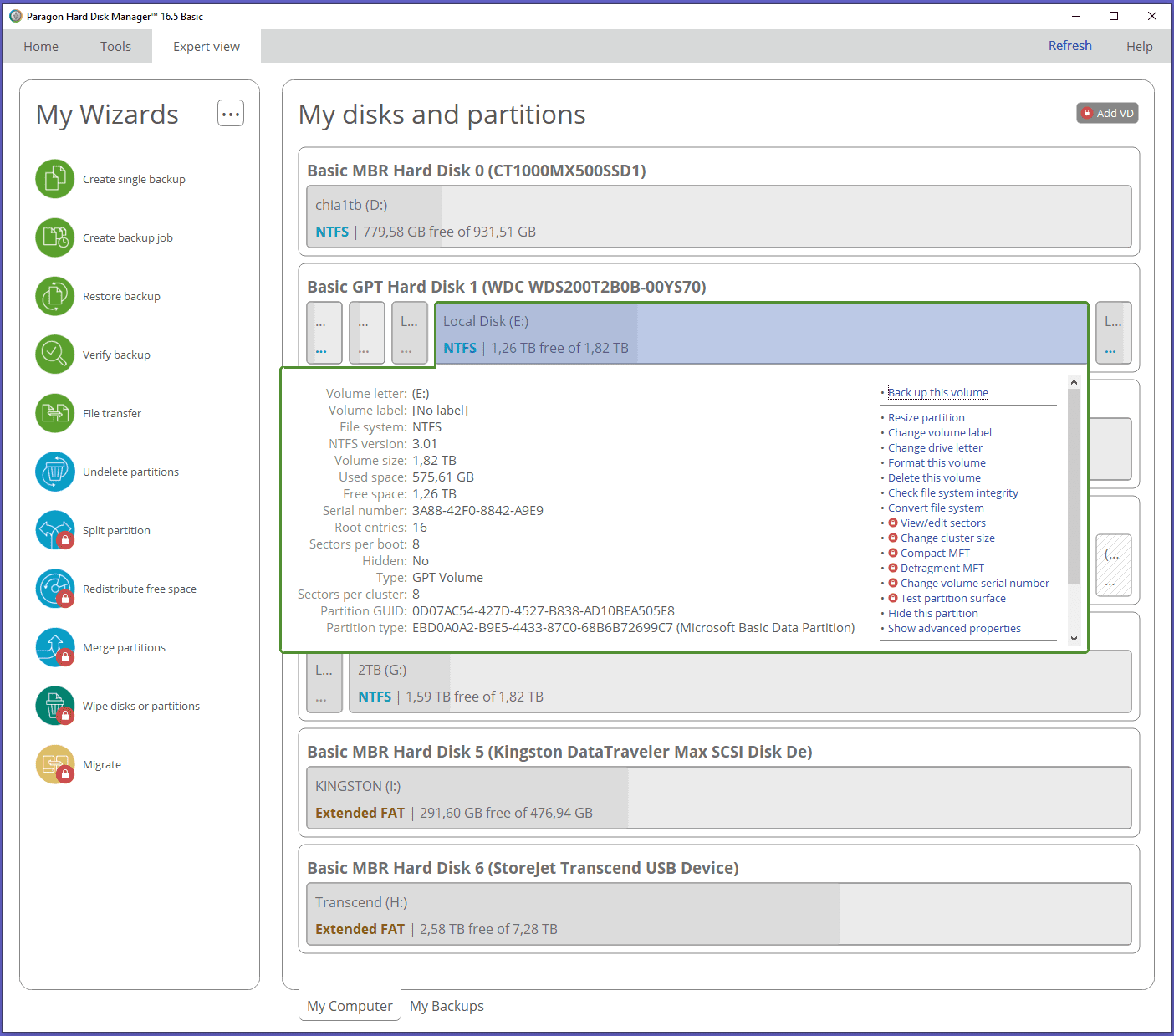Viewport: 1174px width, 1036px height.
Task: Click the Basic MBR Hard Disk 5 heading
Action: 559,752
